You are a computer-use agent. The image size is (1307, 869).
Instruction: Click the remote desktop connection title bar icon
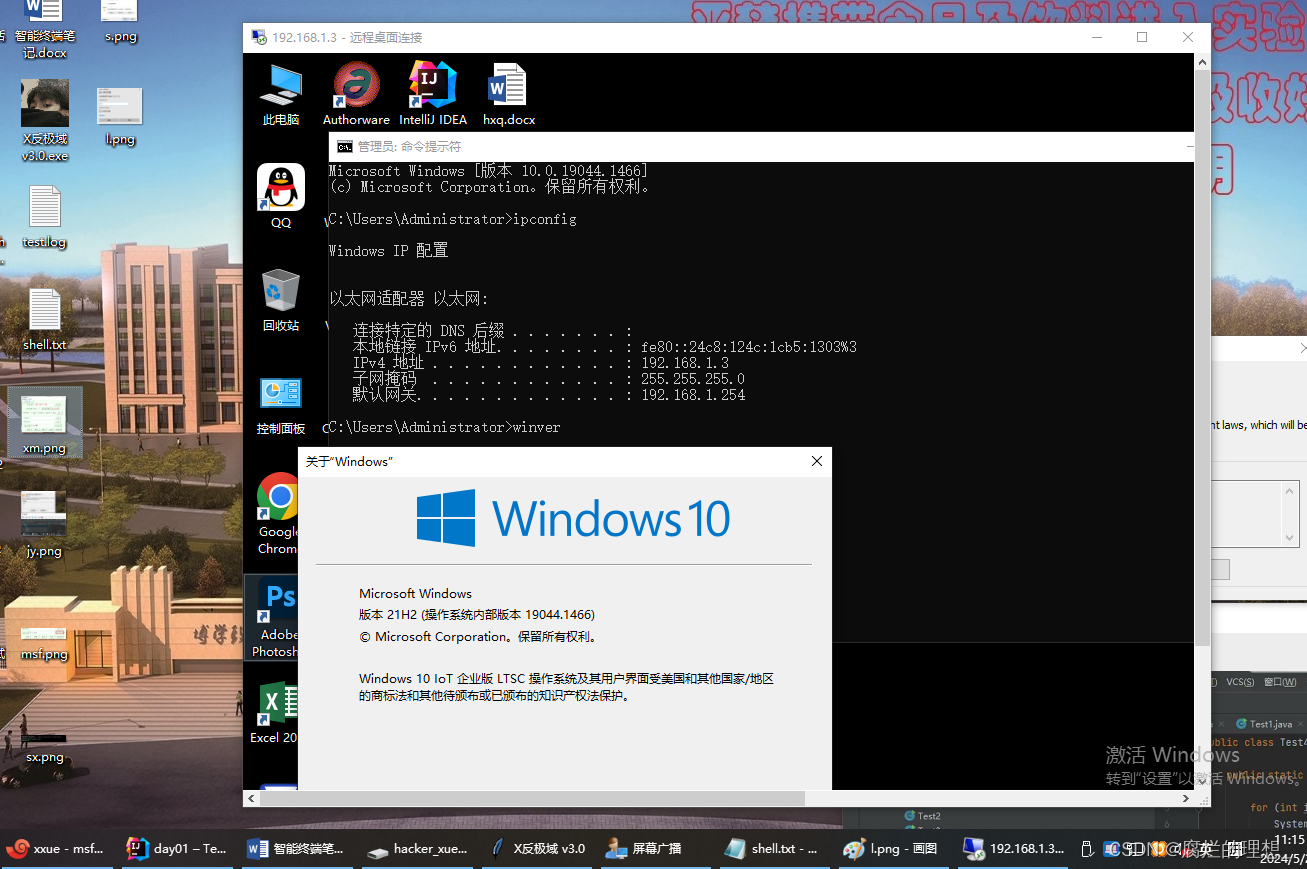click(x=259, y=37)
